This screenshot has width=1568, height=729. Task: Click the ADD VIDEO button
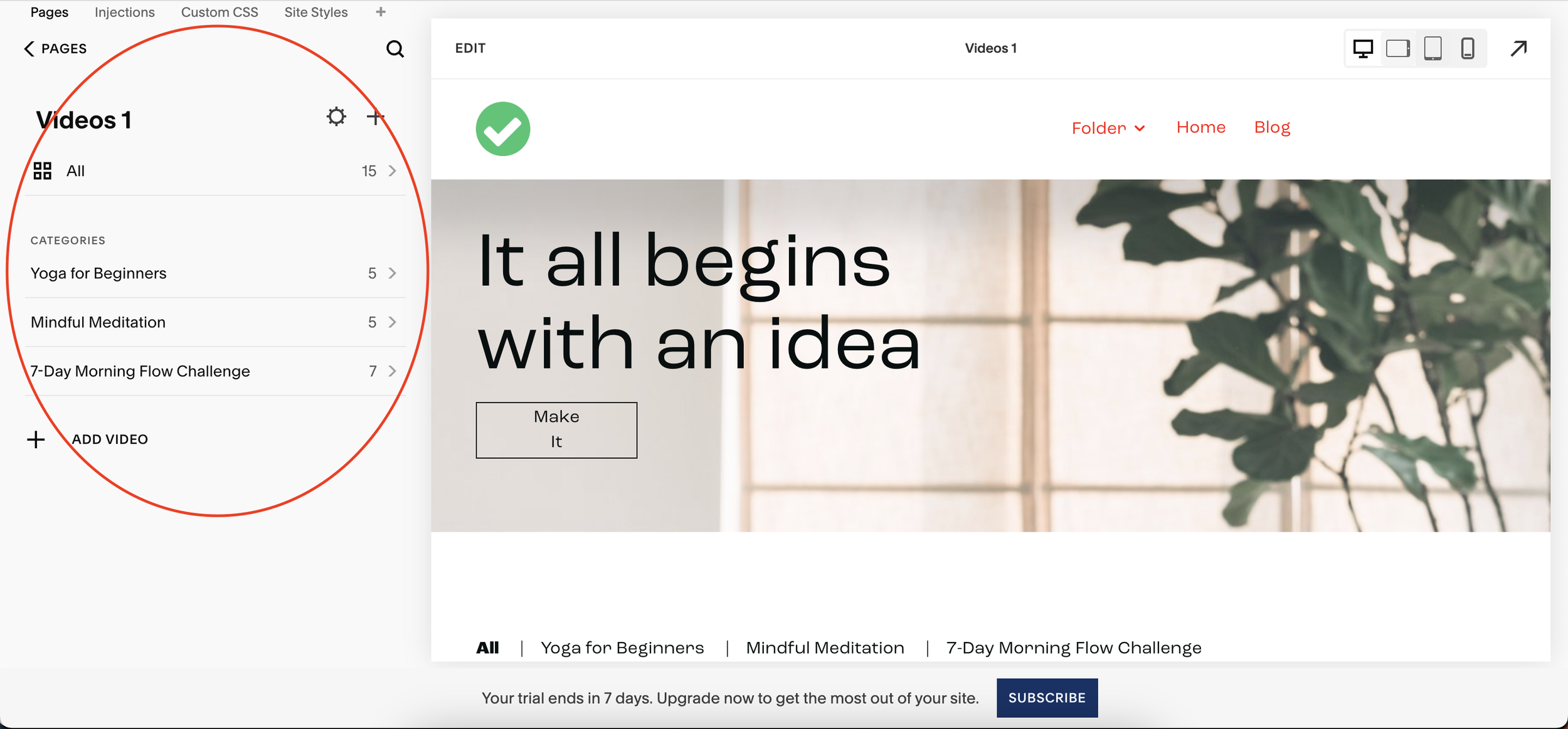coord(88,439)
